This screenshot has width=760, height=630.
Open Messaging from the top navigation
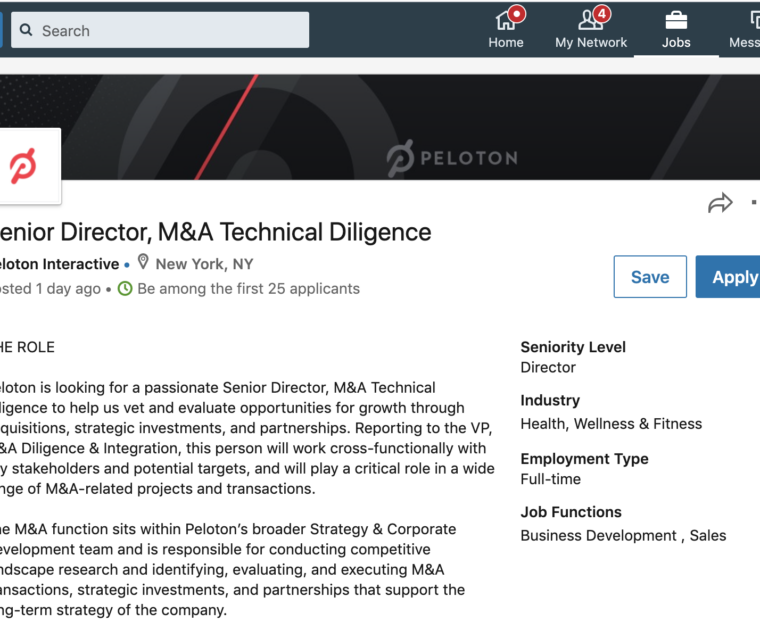745,30
